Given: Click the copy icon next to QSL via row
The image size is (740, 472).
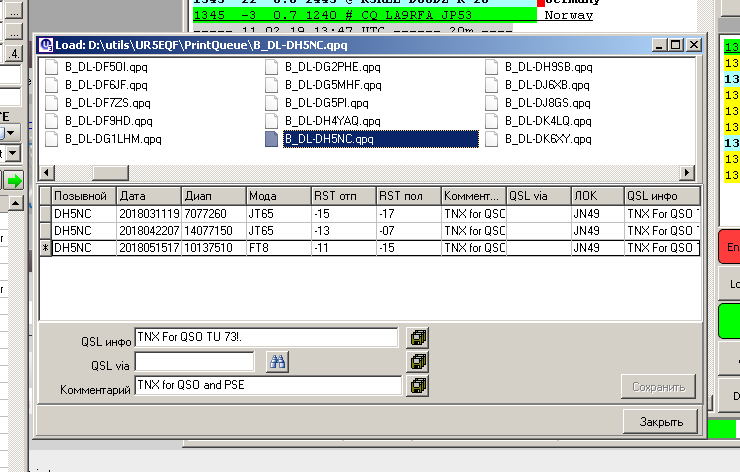Looking at the screenshot, I should click(x=418, y=362).
